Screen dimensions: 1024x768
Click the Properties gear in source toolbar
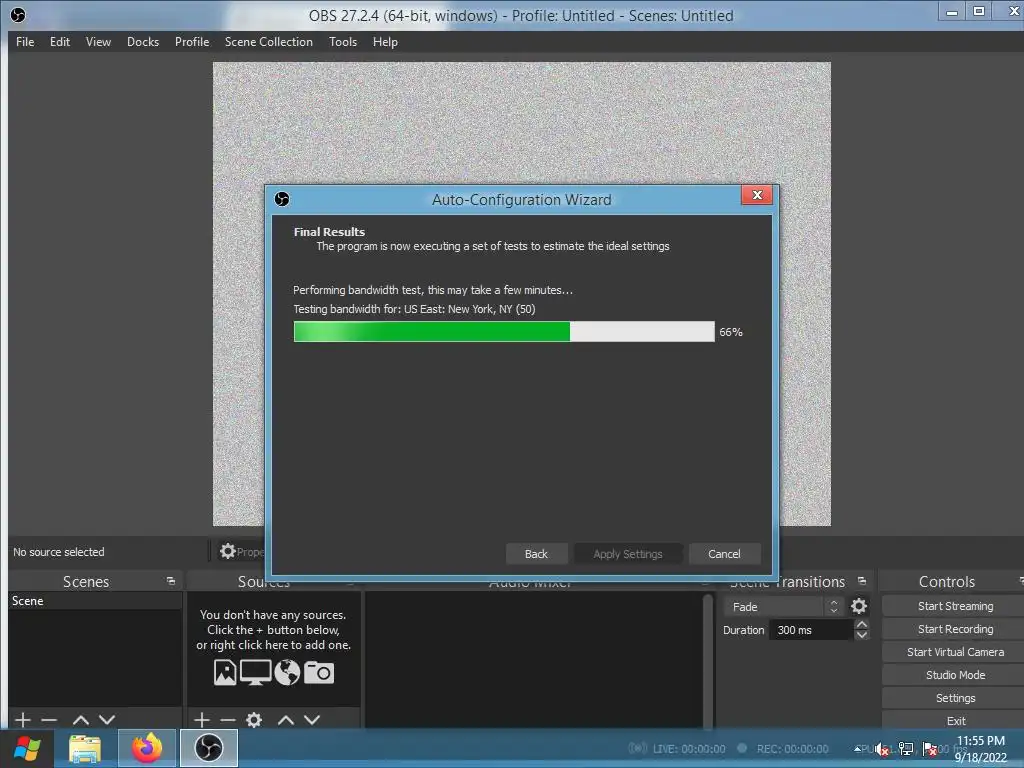(x=227, y=551)
